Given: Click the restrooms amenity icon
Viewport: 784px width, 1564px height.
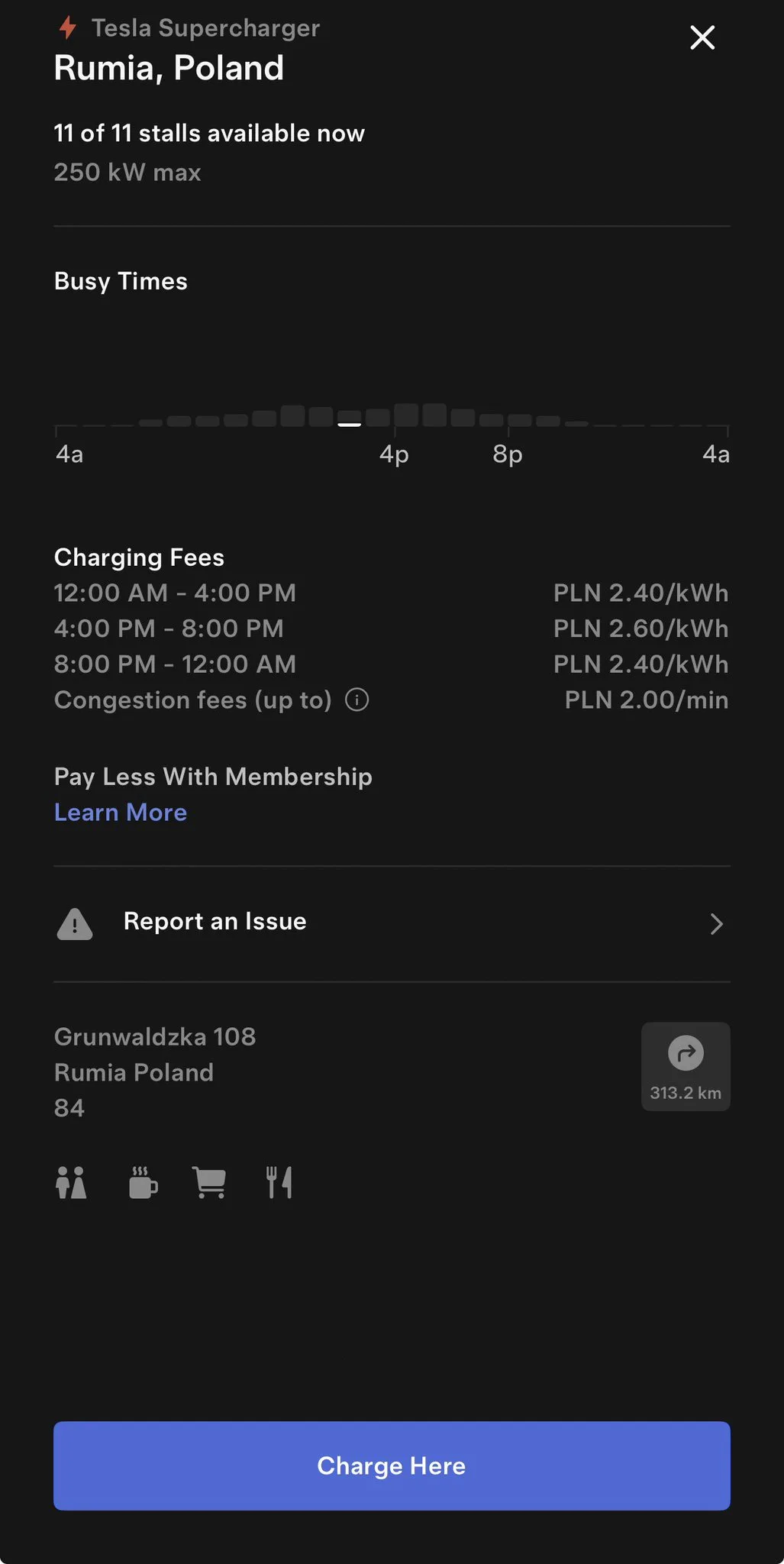Looking at the screenshot, I should tap(71, 1183).
